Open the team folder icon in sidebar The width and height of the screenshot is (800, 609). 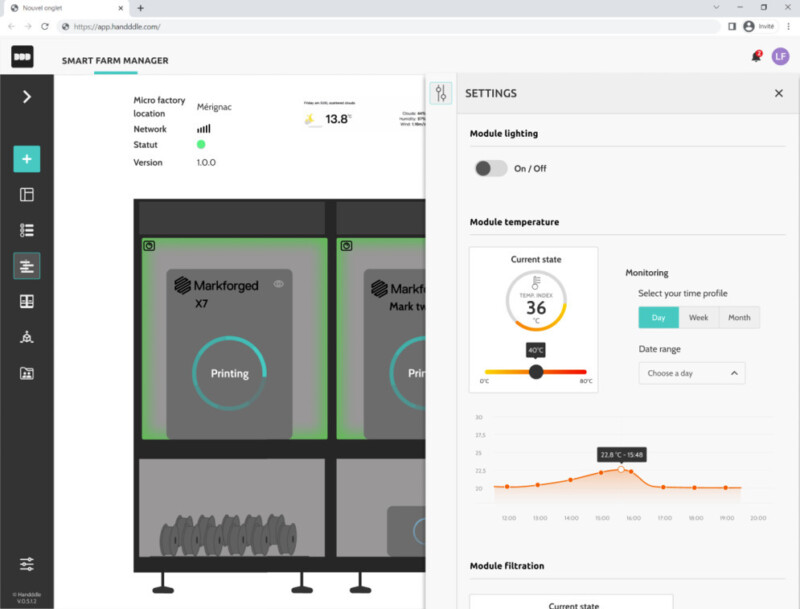point(27,373)
